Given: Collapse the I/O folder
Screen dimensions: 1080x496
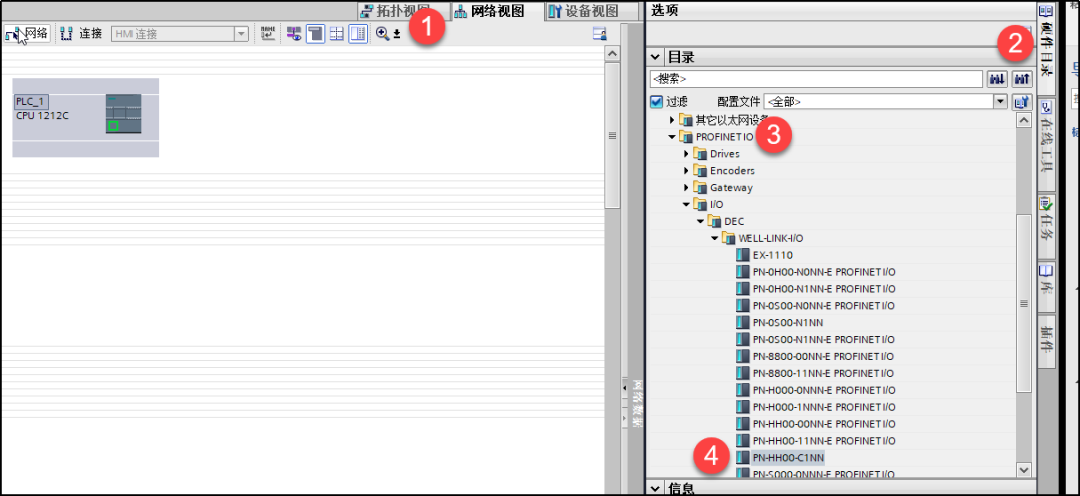Looking at the screenshot, I should pyautogui.click(x=686, y=204).
